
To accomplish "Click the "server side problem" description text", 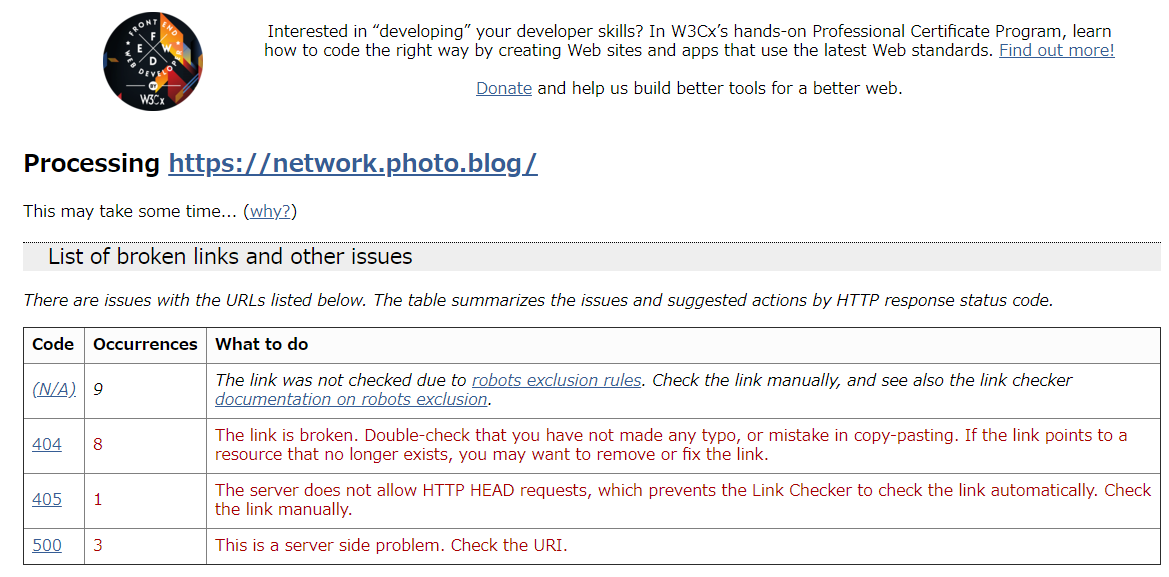I will pyautogui.click(x=391, y=545).
